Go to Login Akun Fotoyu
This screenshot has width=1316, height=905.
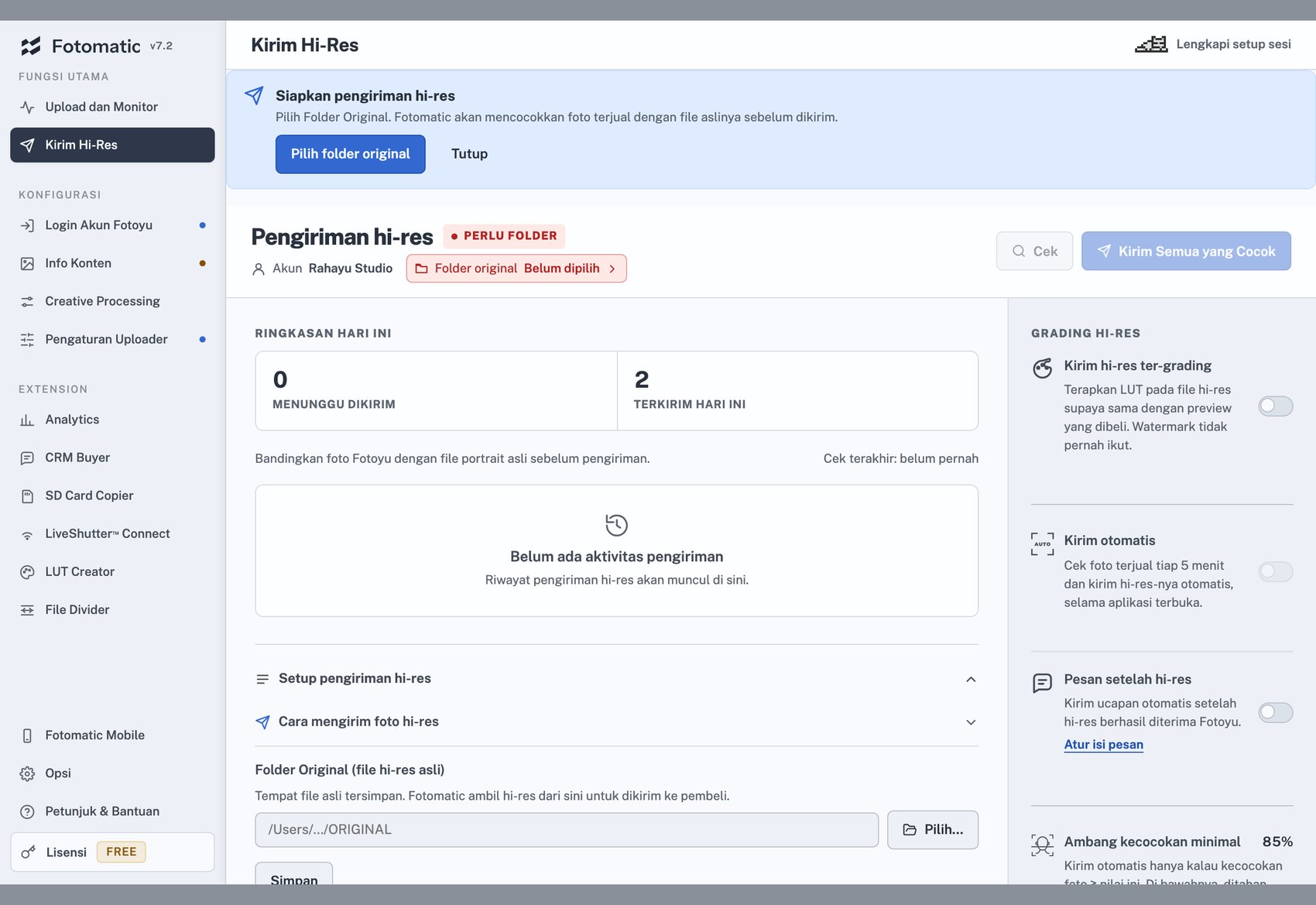pyautogui.click(x=112, y=225)
